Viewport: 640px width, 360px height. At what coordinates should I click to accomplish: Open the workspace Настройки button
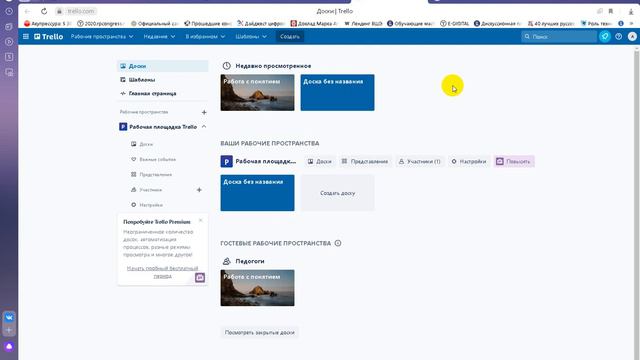click(x=469, y=162)
